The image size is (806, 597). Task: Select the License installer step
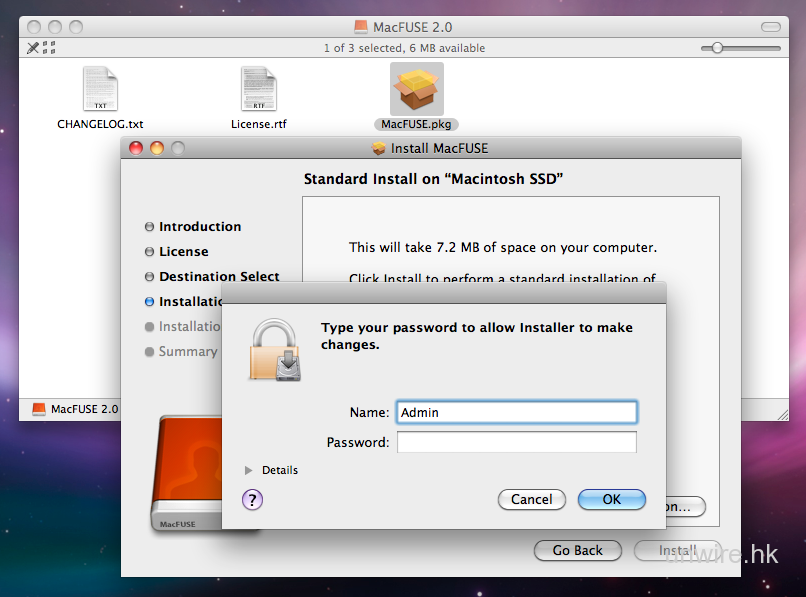tap(183, 252)
